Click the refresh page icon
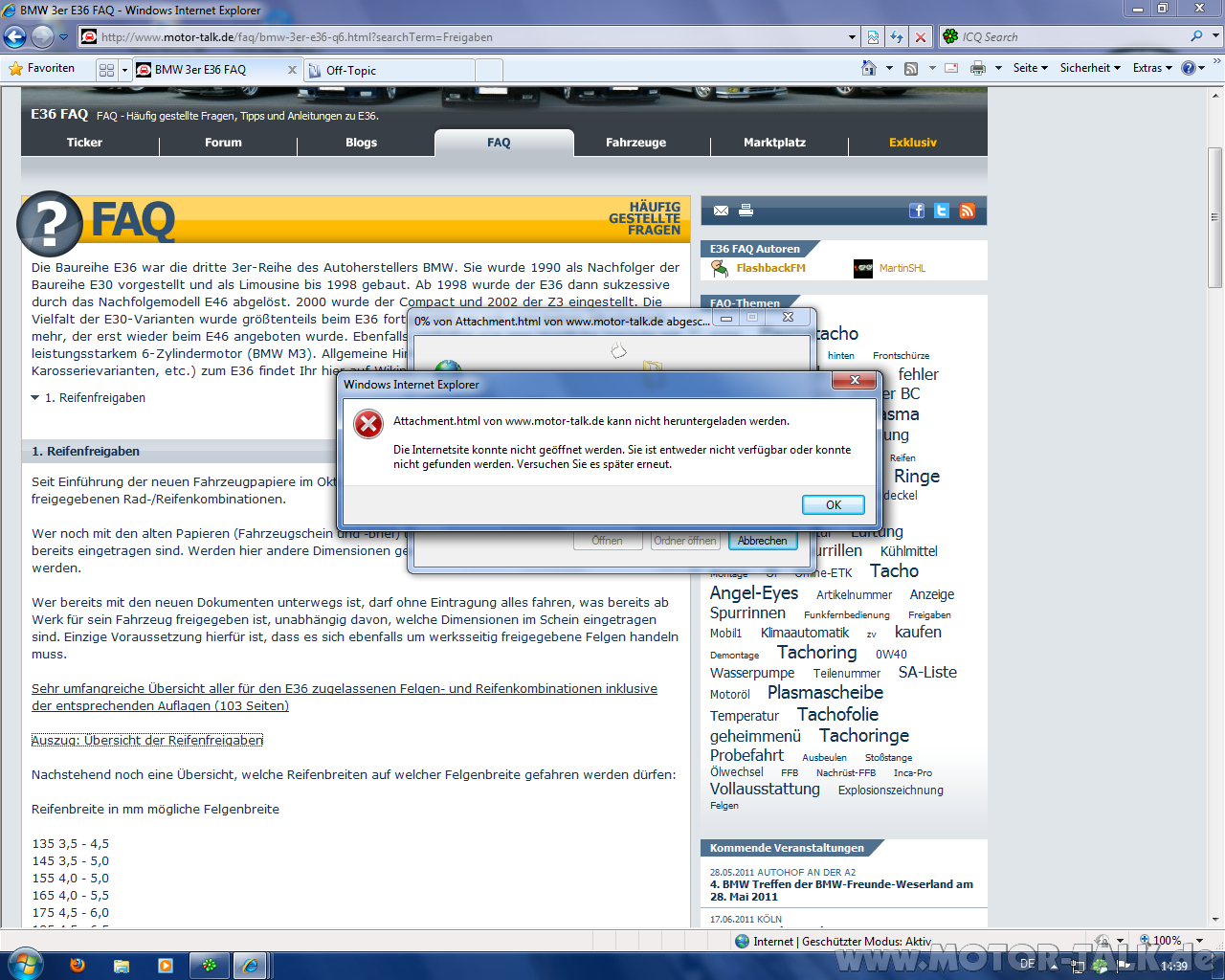 point(897,37)
